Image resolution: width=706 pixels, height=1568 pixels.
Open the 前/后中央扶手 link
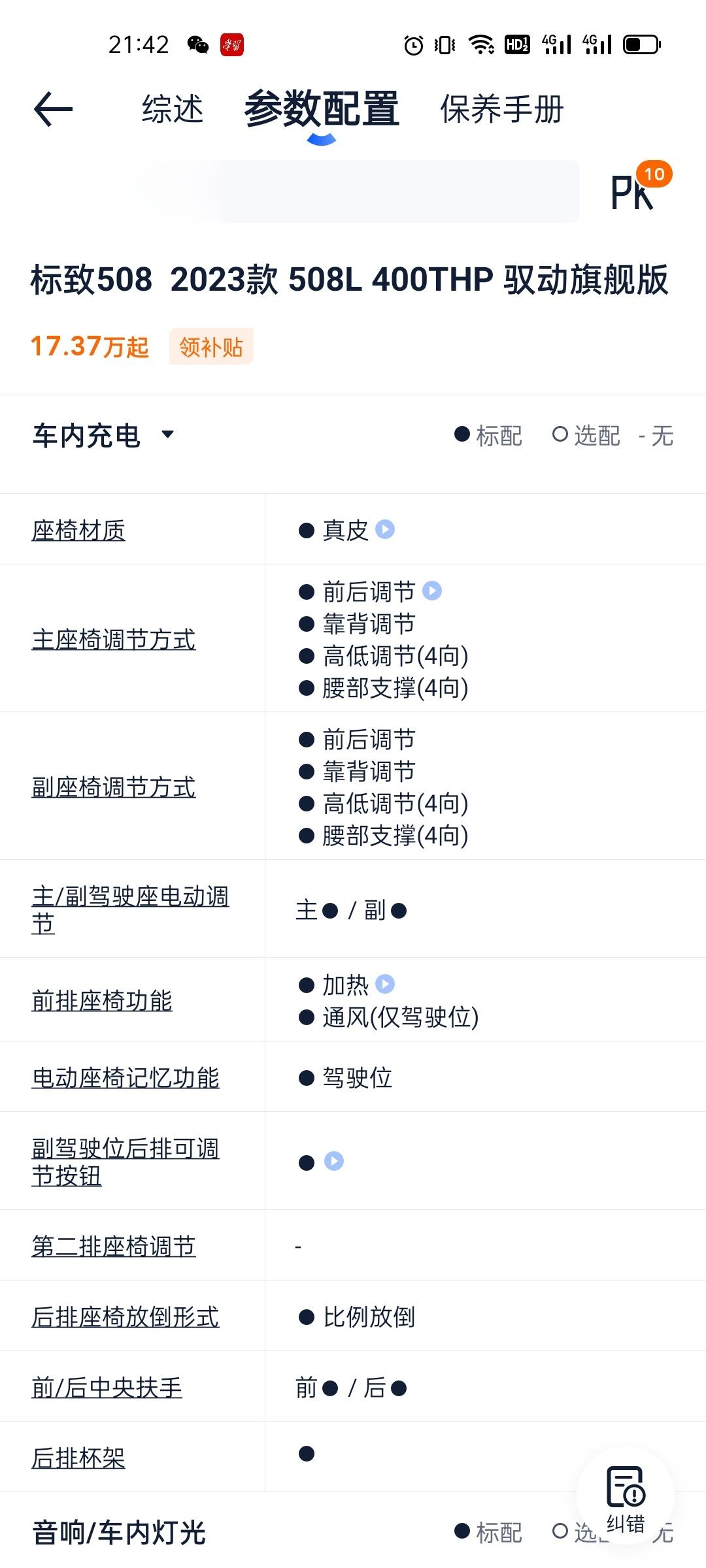point(107,1387)
